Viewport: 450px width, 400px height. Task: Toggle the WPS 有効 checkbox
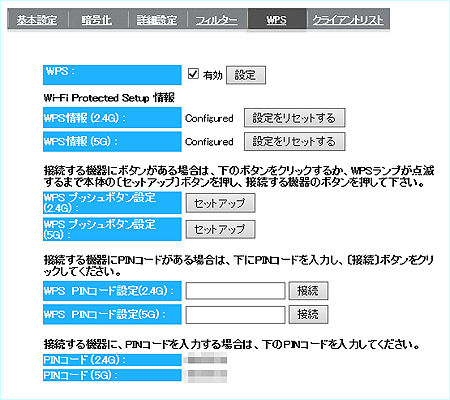coord(193,74)
